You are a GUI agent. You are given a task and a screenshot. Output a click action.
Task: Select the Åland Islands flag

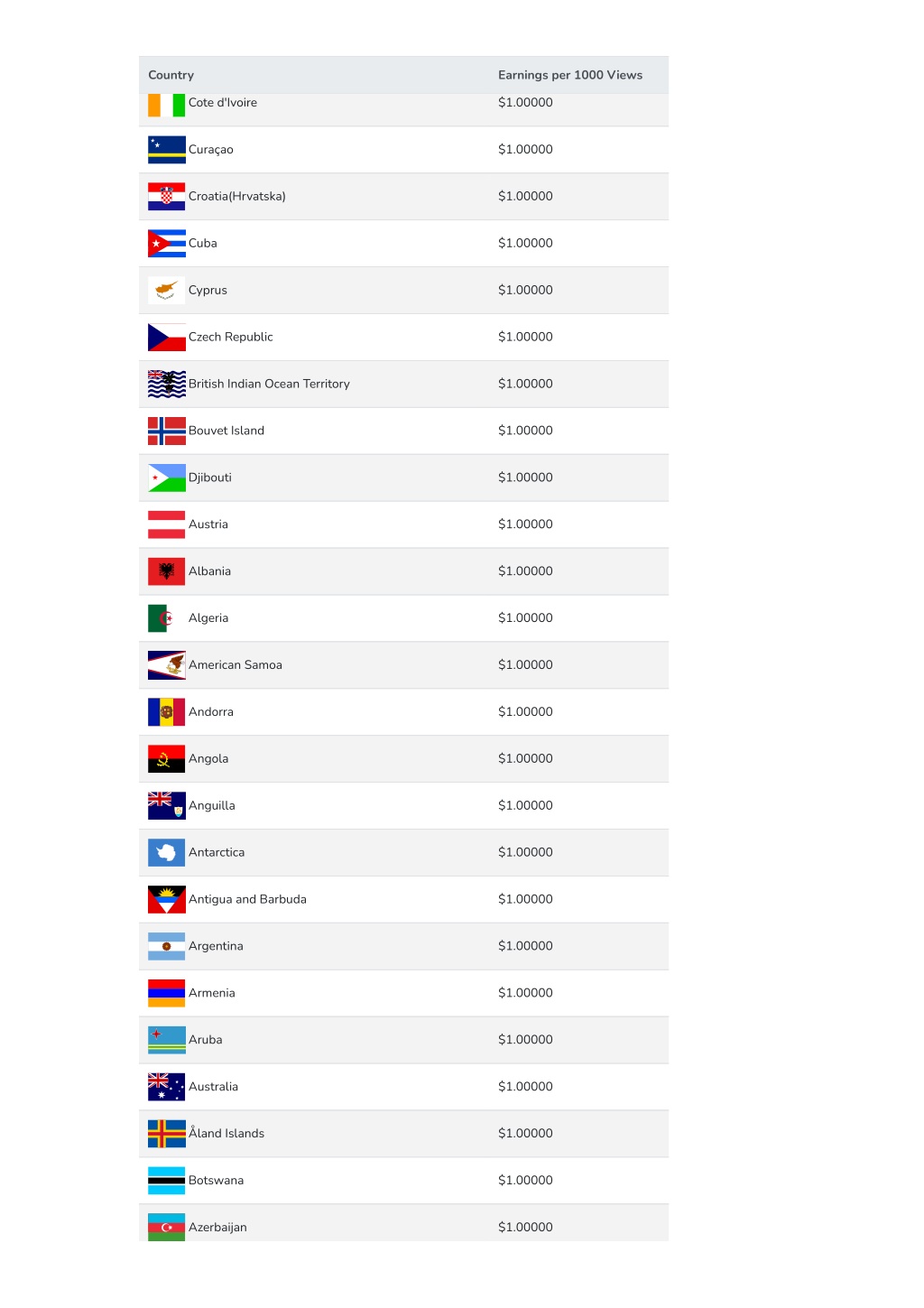tap(167, 1134)
